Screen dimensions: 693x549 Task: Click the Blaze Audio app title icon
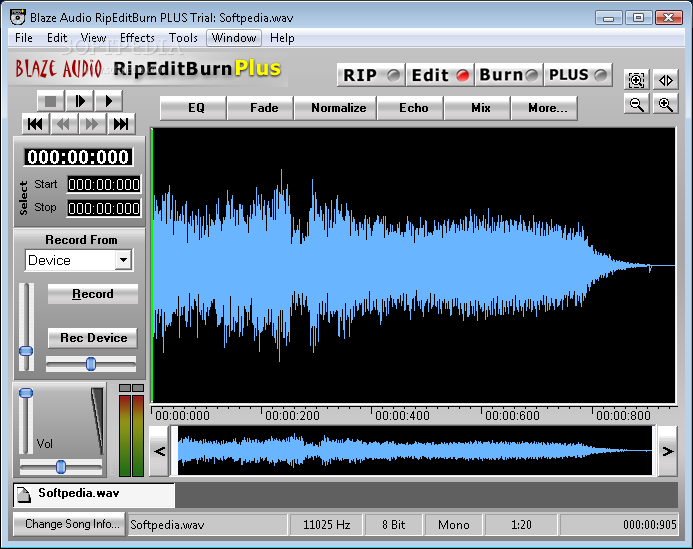(18, 17)
